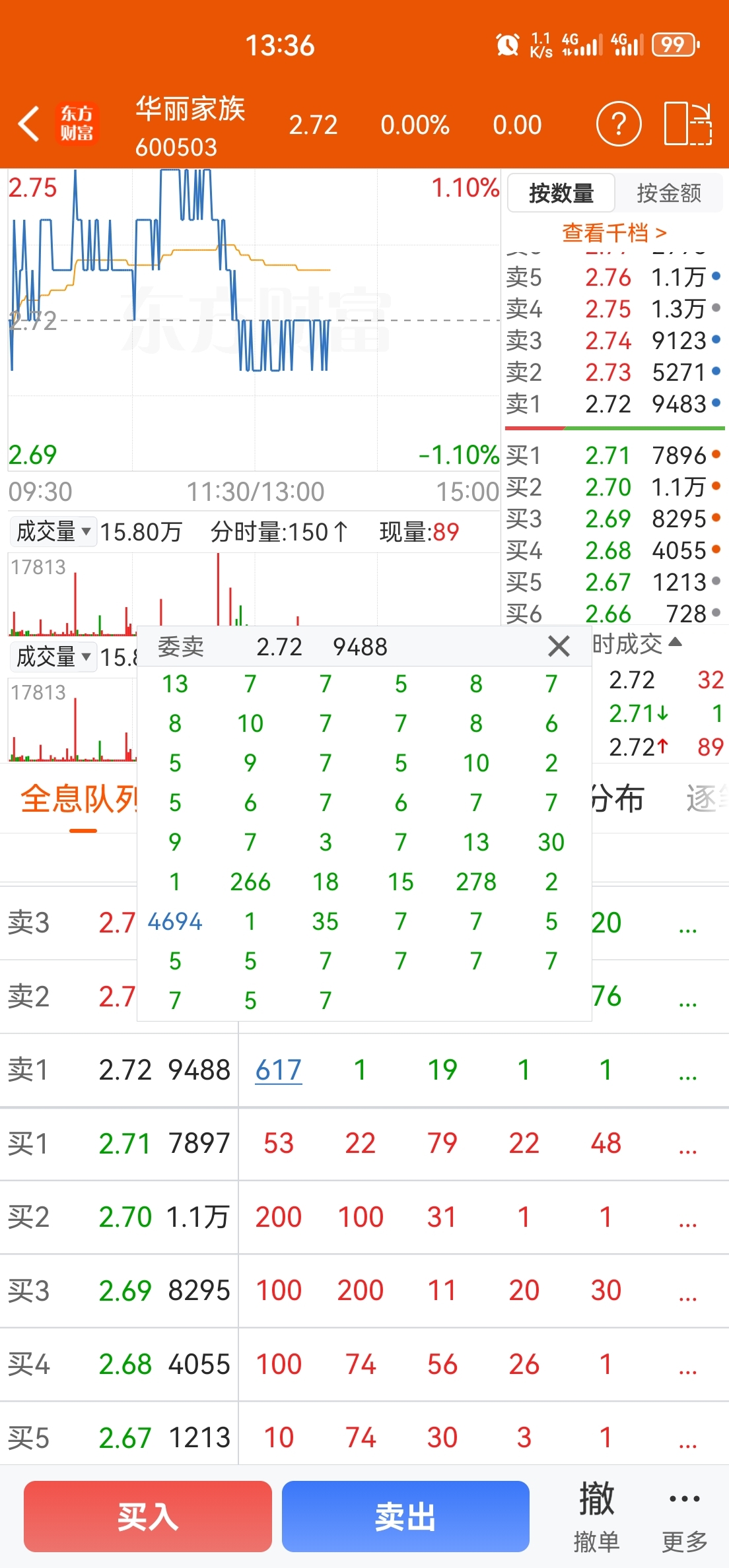Image resolution: width=729 pixels, height=1568 pixels.
Task: Switch order book to 按金额
Action: (669, 193)
